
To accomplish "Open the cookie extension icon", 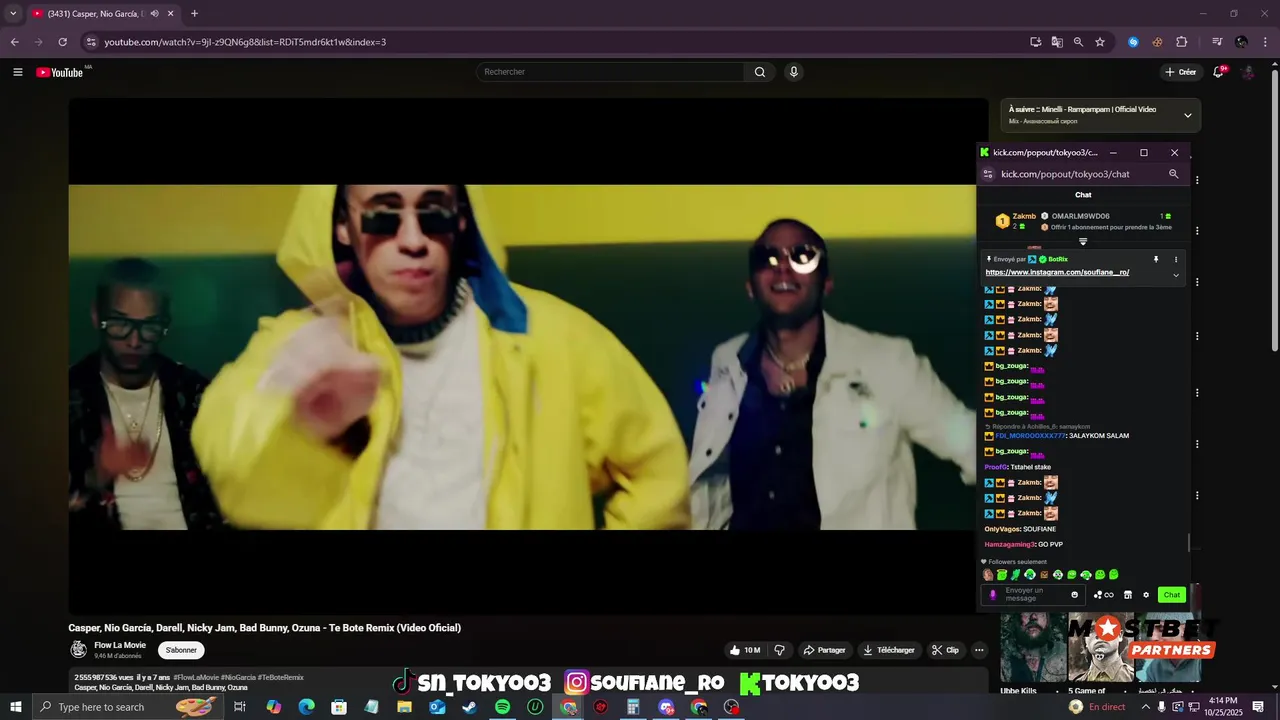I will click(x=1157, y=42).
